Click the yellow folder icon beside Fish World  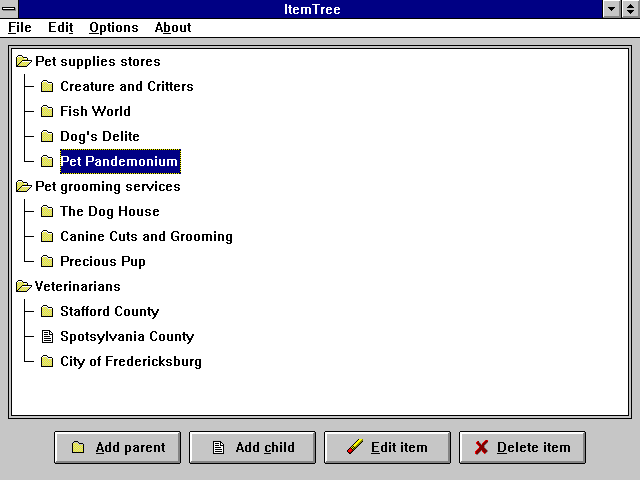pos(46,111)
